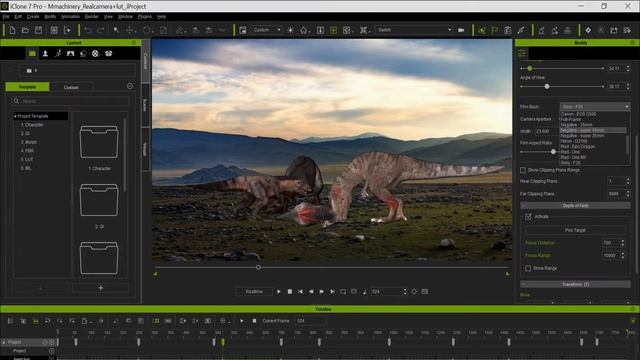Open the Render menu
This screenshot has height=360, width=640.
(x=92, y=17)
